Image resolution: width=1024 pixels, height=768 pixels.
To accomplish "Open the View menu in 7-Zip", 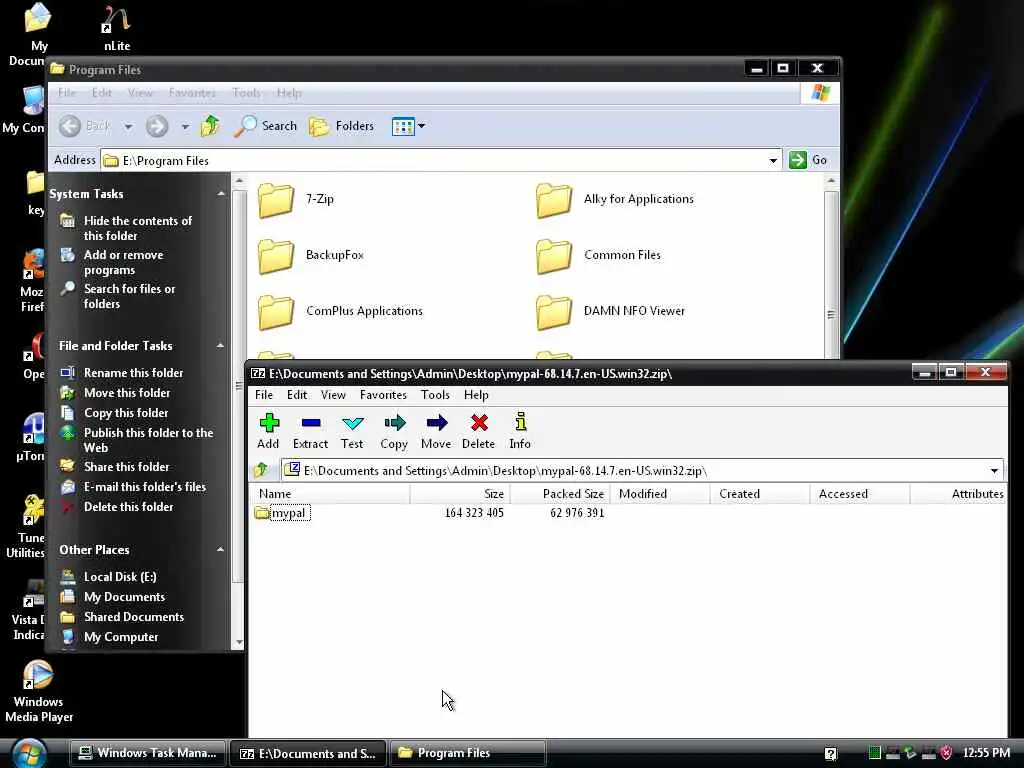I will click(x=333, y=394).
